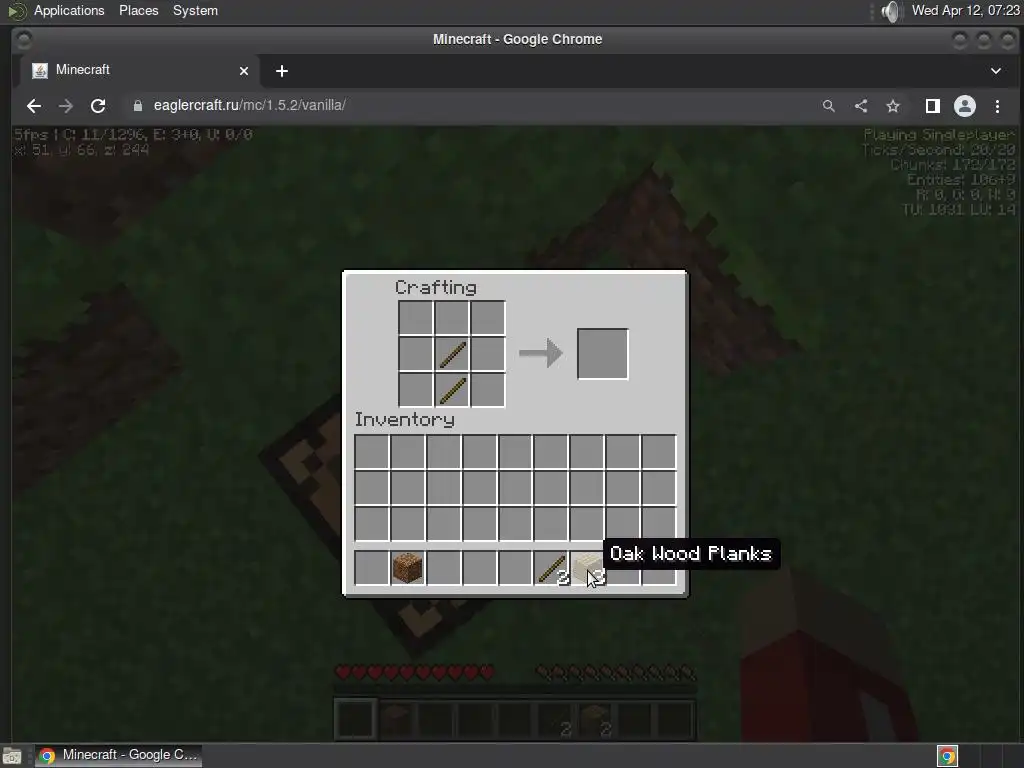This screenshot has height=768, width=1024.
Task: Click Minecraft - Google Chrome taskbar button
Action: tap(118, 755)
